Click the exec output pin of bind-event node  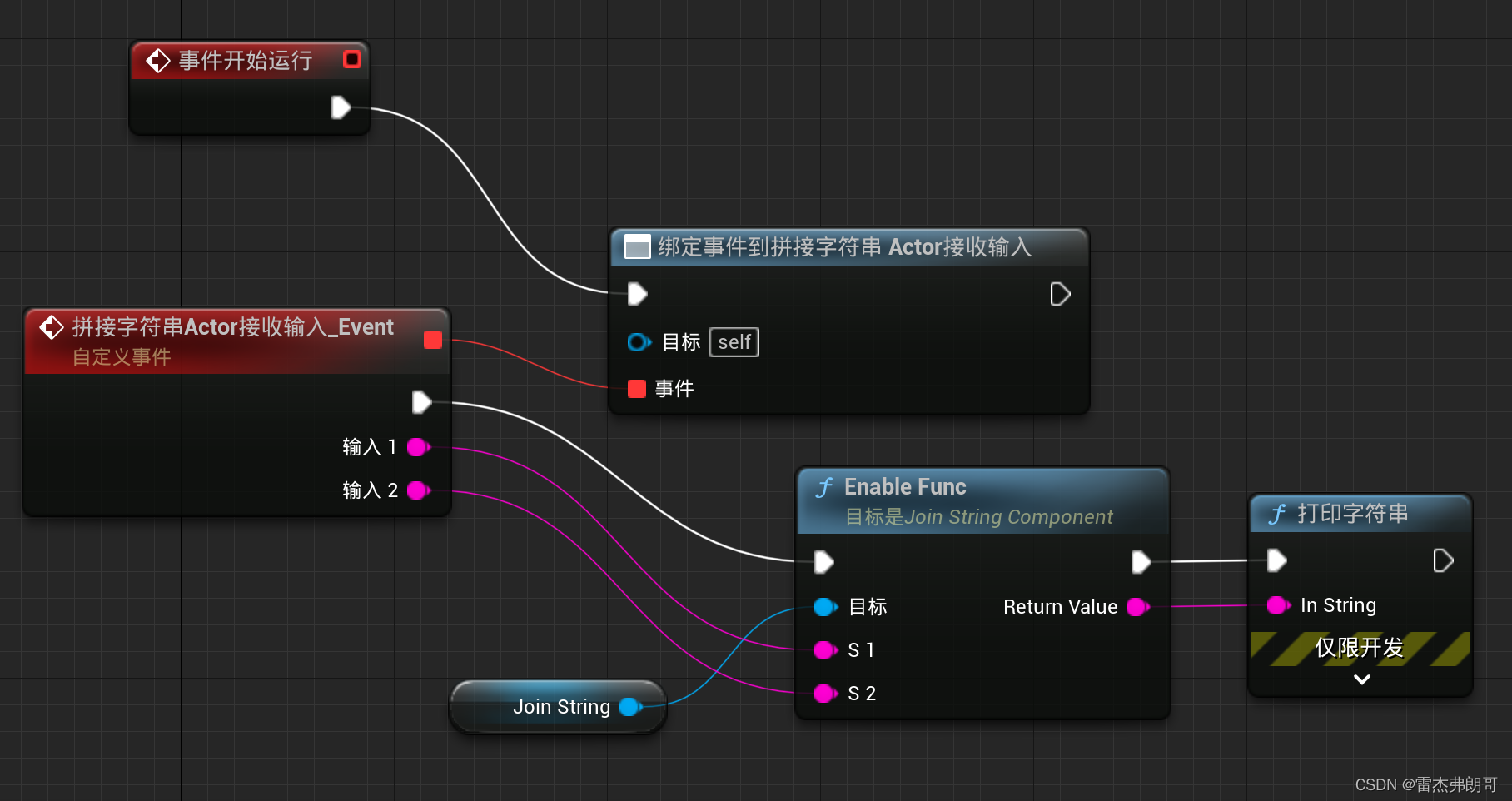tap(1060, 294)
